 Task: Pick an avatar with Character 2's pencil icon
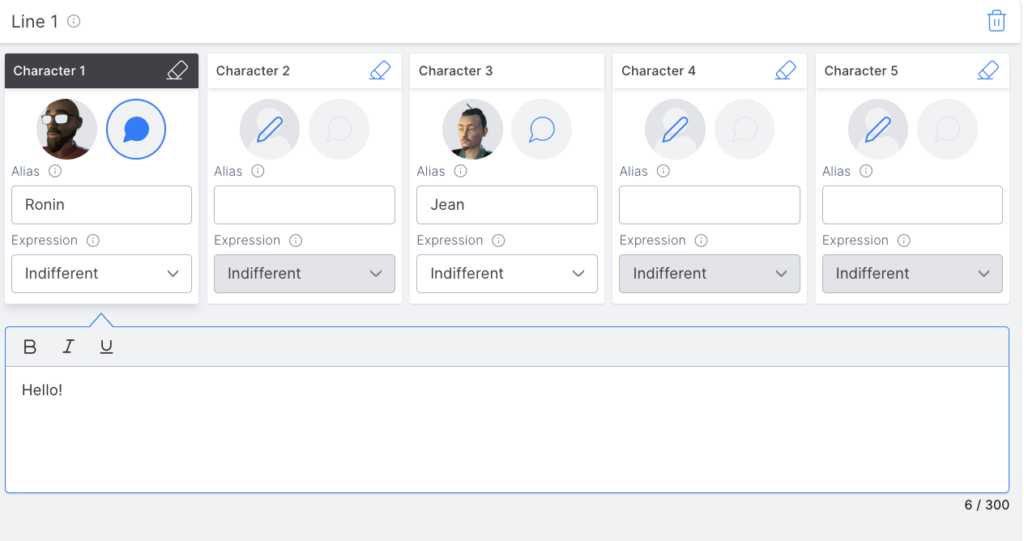[270, 129]
